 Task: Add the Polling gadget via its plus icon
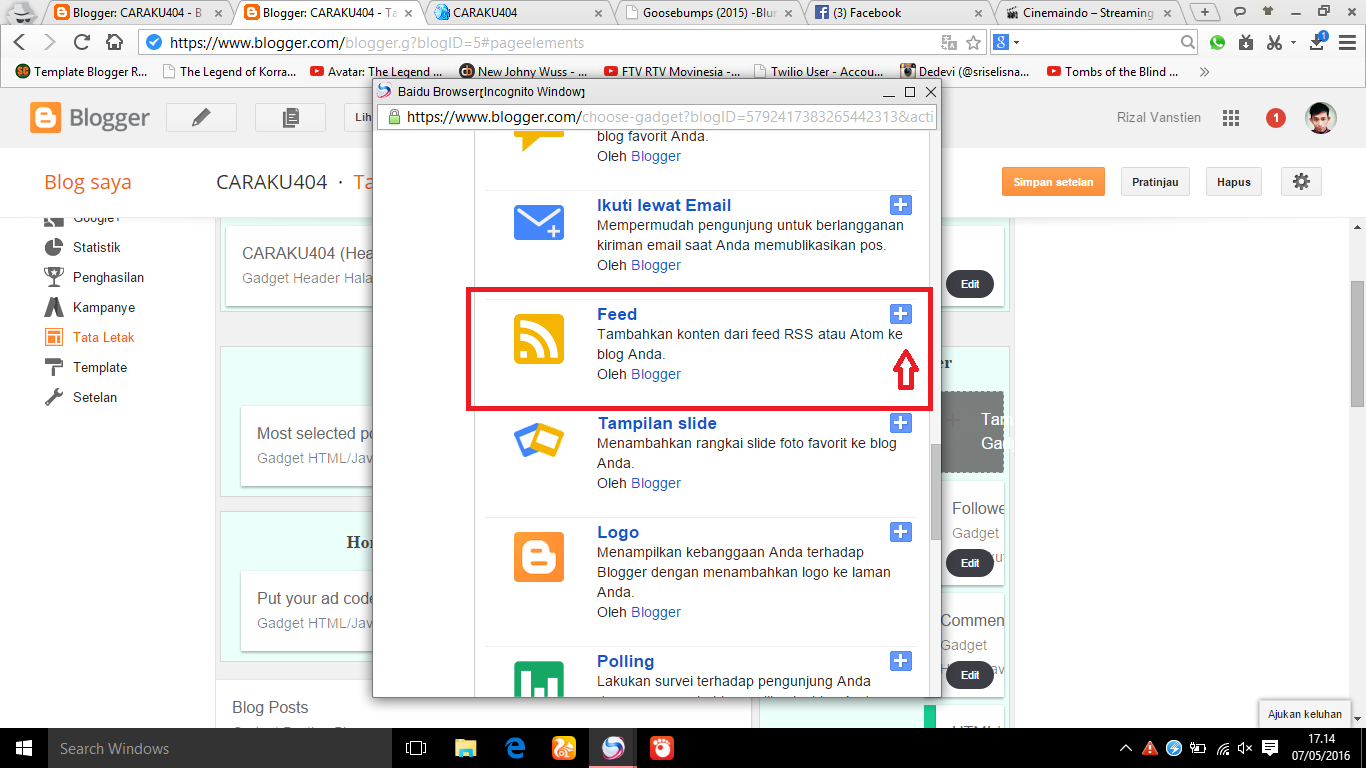(x=900, y=661)
